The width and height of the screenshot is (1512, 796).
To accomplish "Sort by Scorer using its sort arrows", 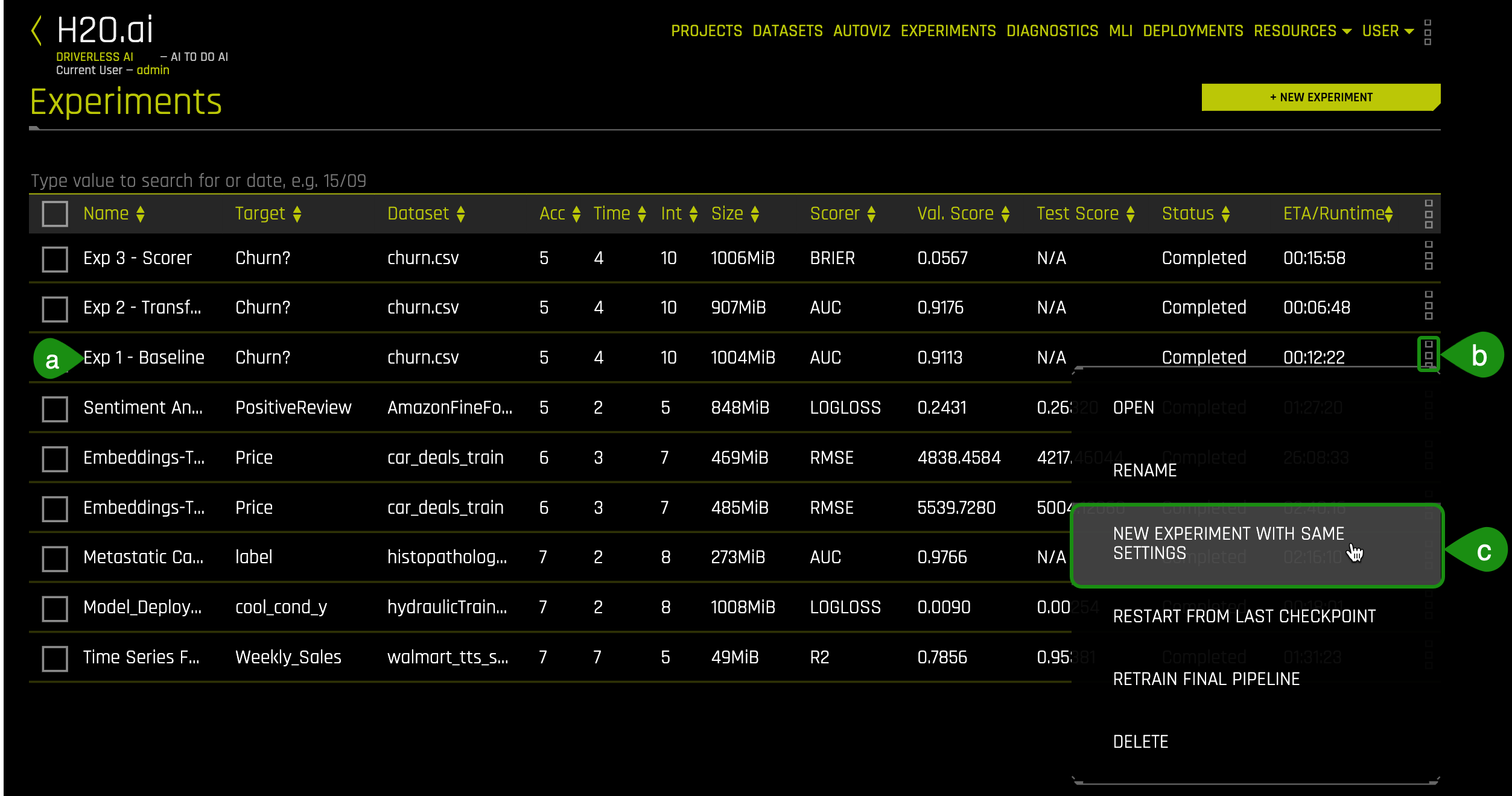I will (x=871, y=214).
